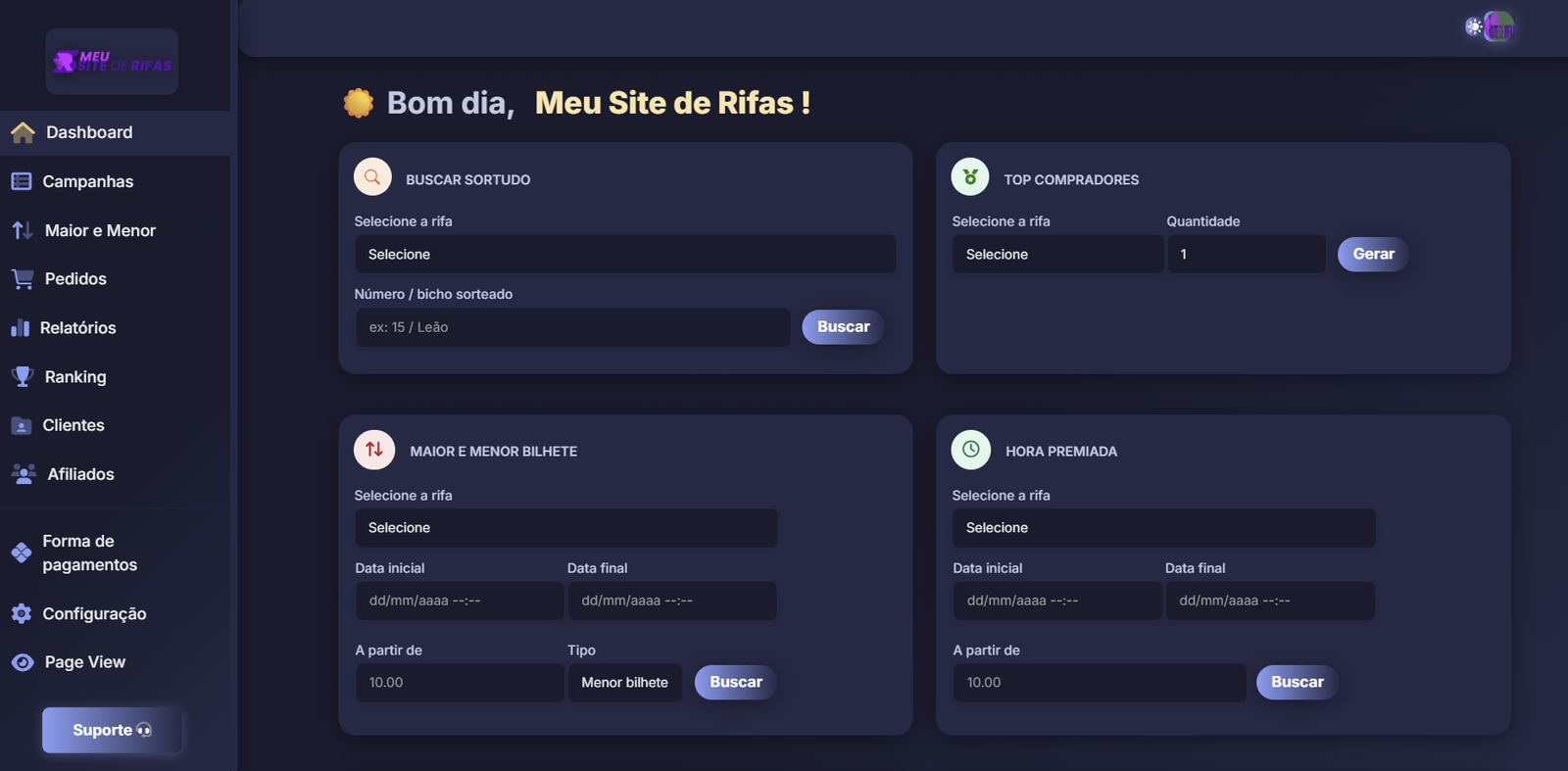1568x771 pixels.
Task: Click the medal icon on Top Compradores card
Action: 970,177
